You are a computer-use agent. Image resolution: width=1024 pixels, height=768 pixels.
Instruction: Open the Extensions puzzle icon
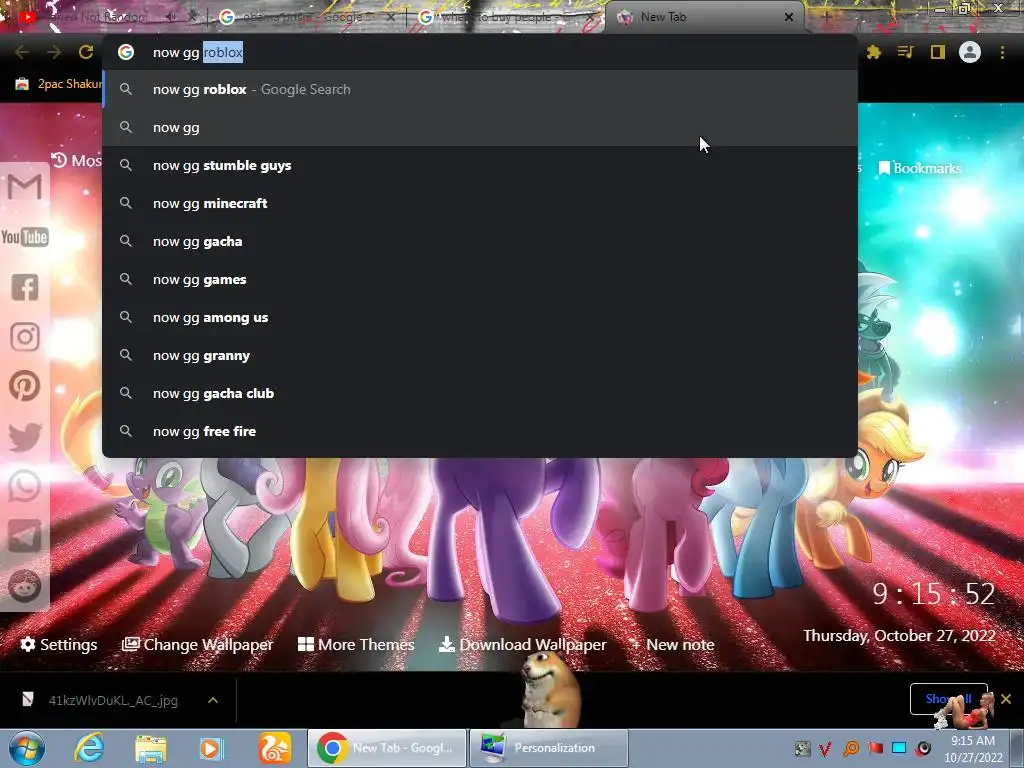(874, 52)
